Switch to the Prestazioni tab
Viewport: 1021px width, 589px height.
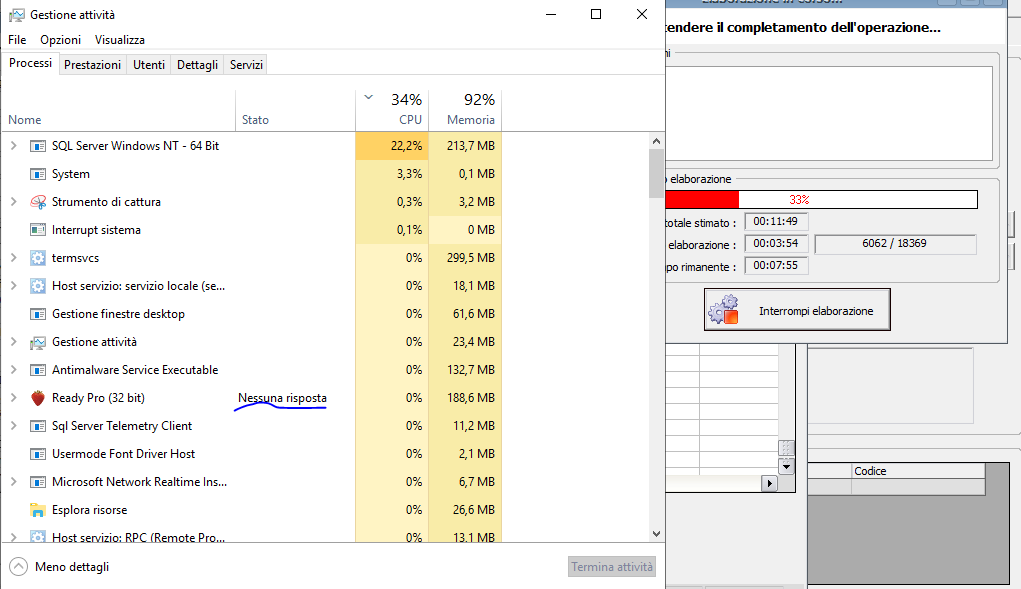pyautogui.click(x=92, y=64)
